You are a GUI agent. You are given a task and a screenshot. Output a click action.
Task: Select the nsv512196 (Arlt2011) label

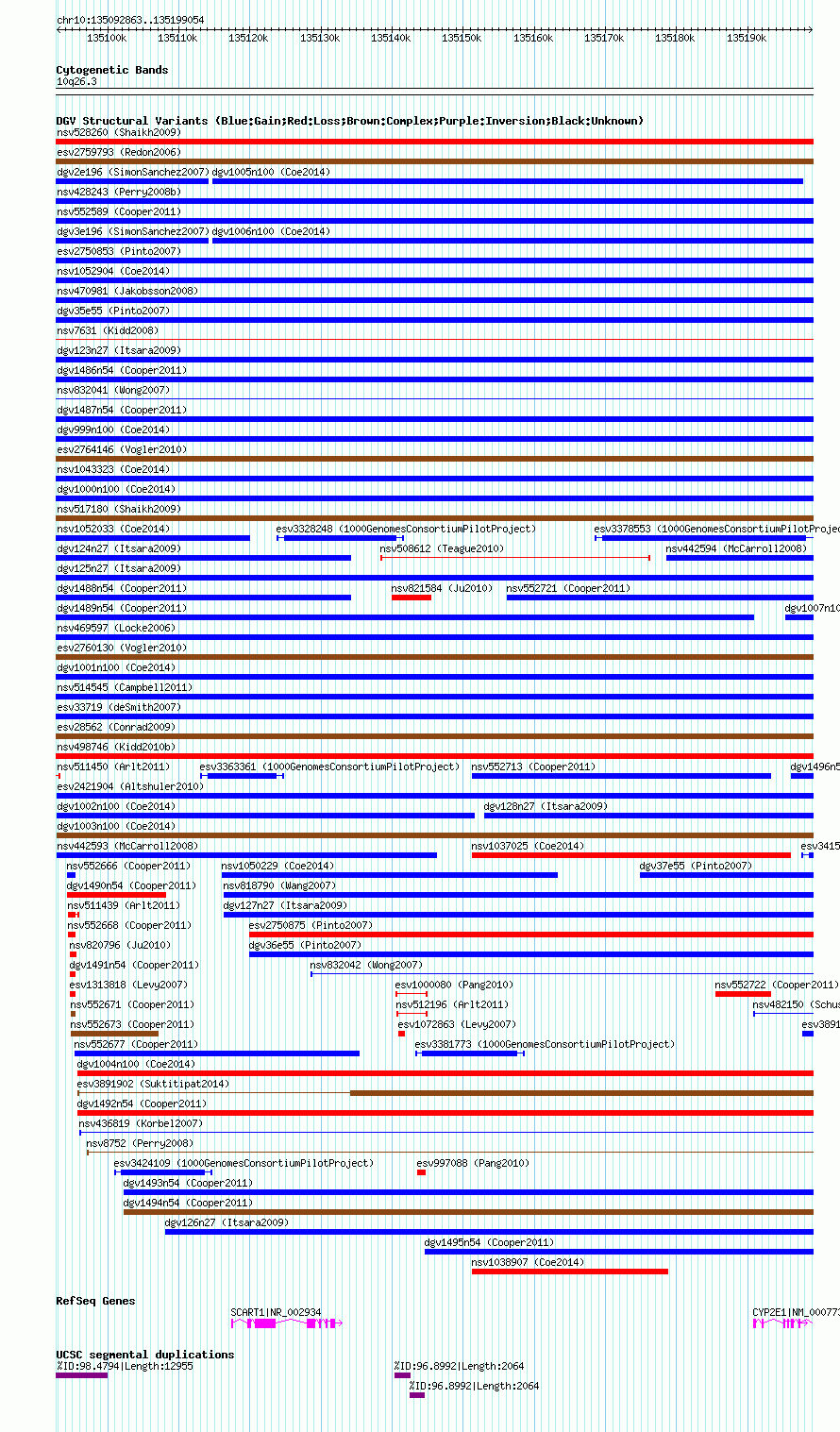tap(452, 1004)
